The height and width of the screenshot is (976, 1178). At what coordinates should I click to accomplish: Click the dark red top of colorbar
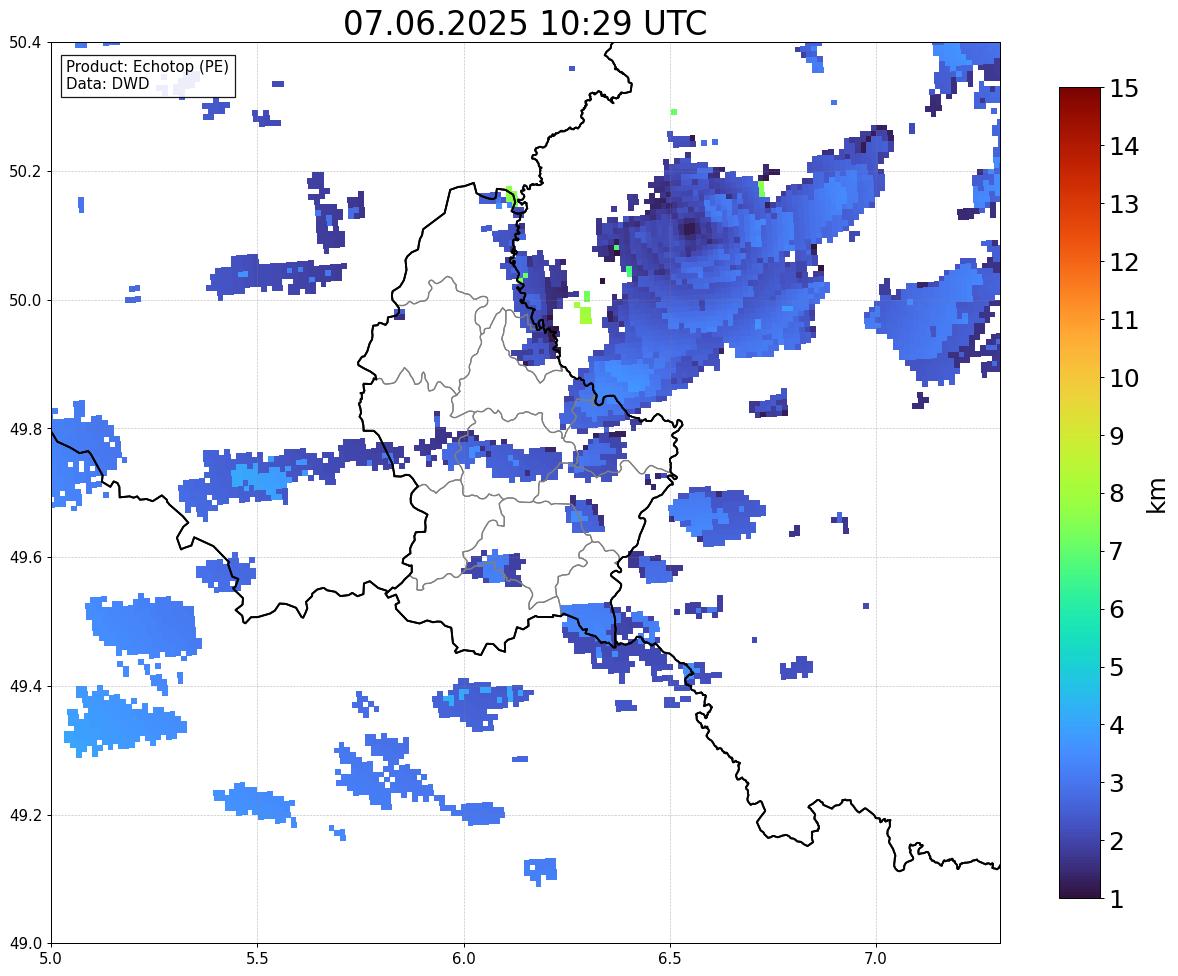coord(1080,98)
